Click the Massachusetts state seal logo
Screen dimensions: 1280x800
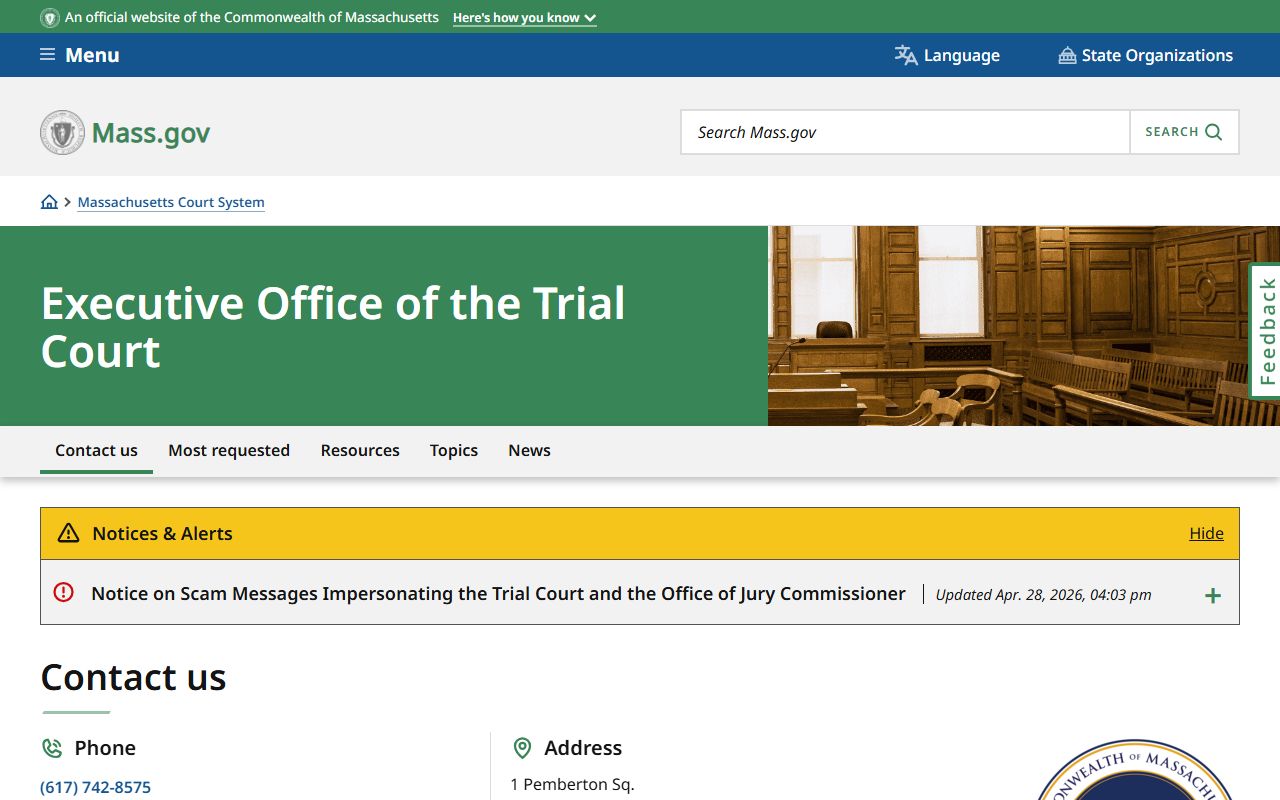click(x=62, y=132)
